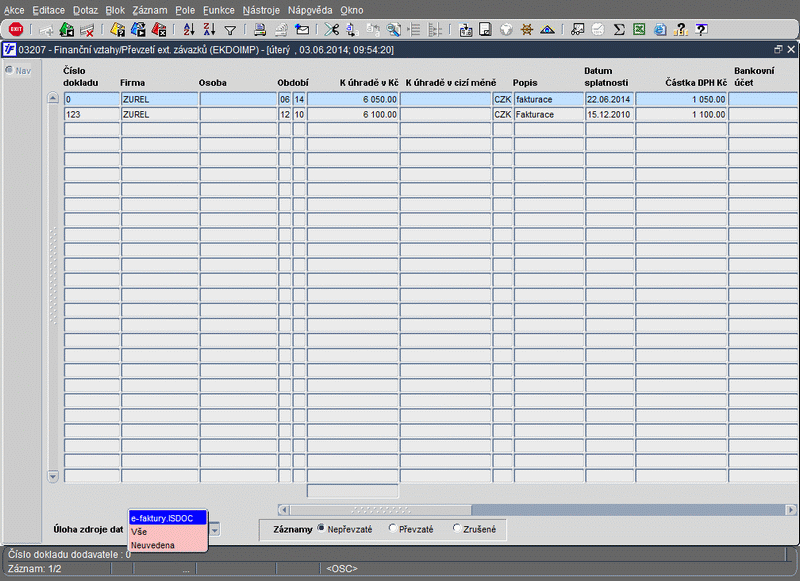The image size is (800, 581).
Task: Click the amount cell 6 050.00
Action: coord(353,99)
